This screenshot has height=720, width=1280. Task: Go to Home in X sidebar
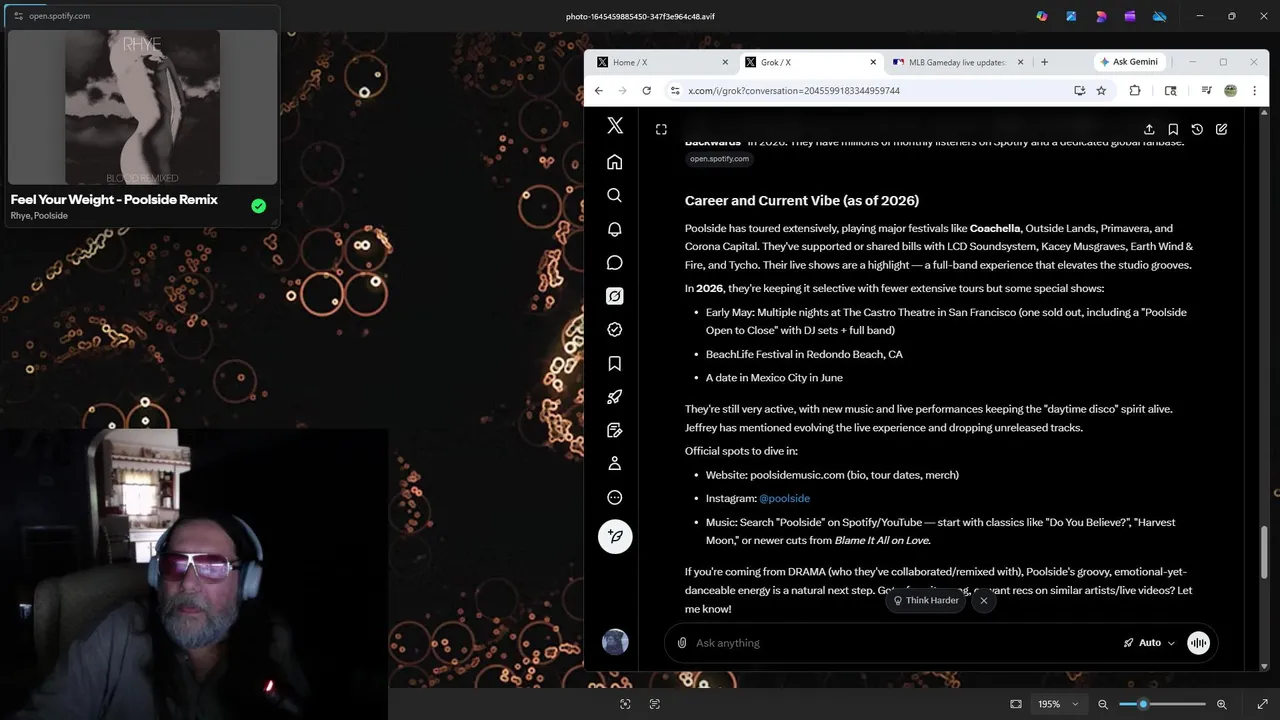coord(615,162)
